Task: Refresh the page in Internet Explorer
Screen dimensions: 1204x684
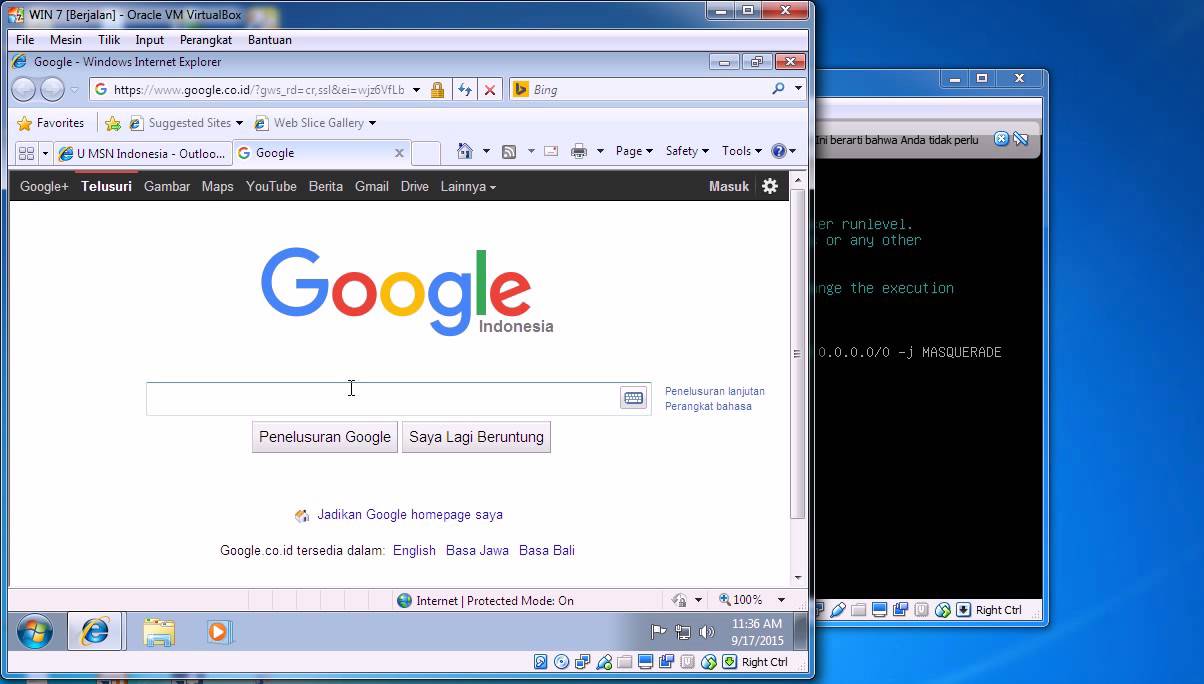Action: pyautogui.click(x=465, y=90)
